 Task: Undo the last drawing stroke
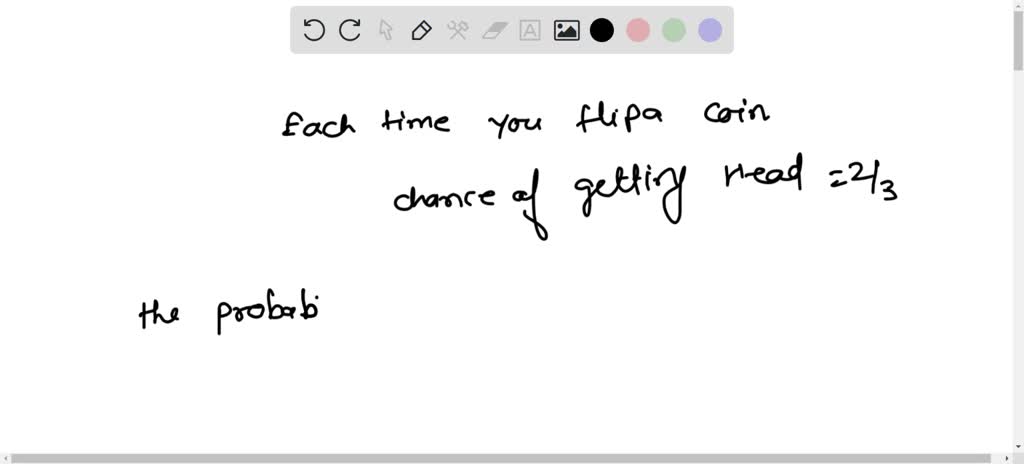click(314, 30)
